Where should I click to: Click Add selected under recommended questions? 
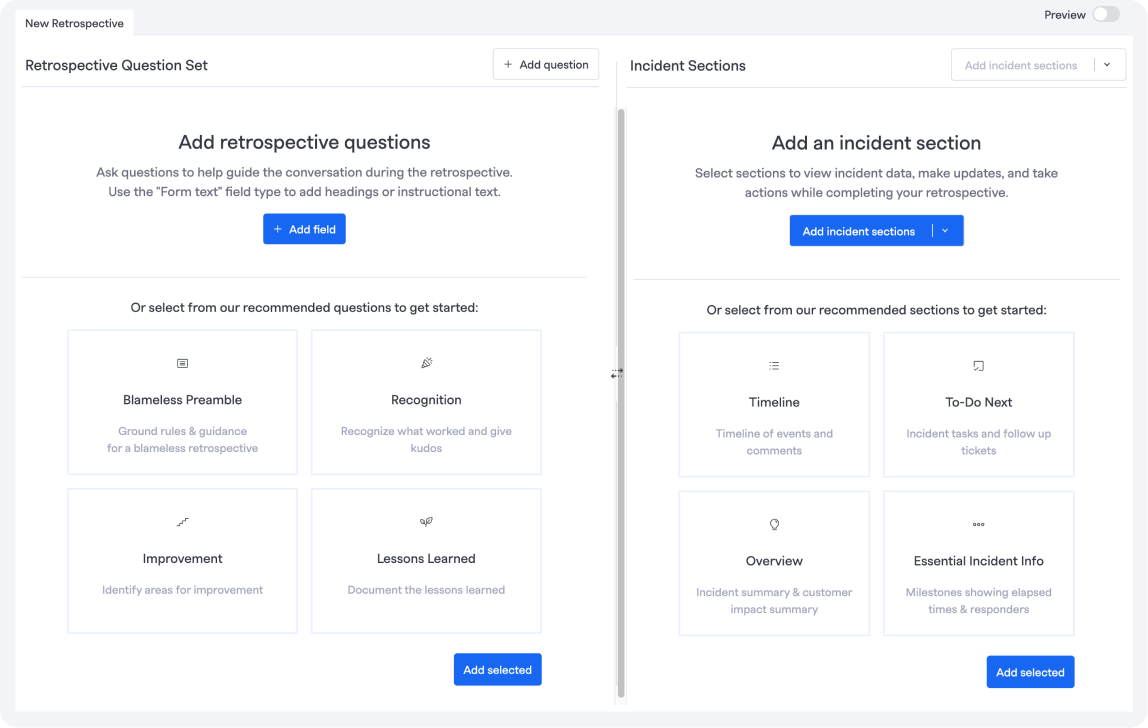click(x=497, y=669)
